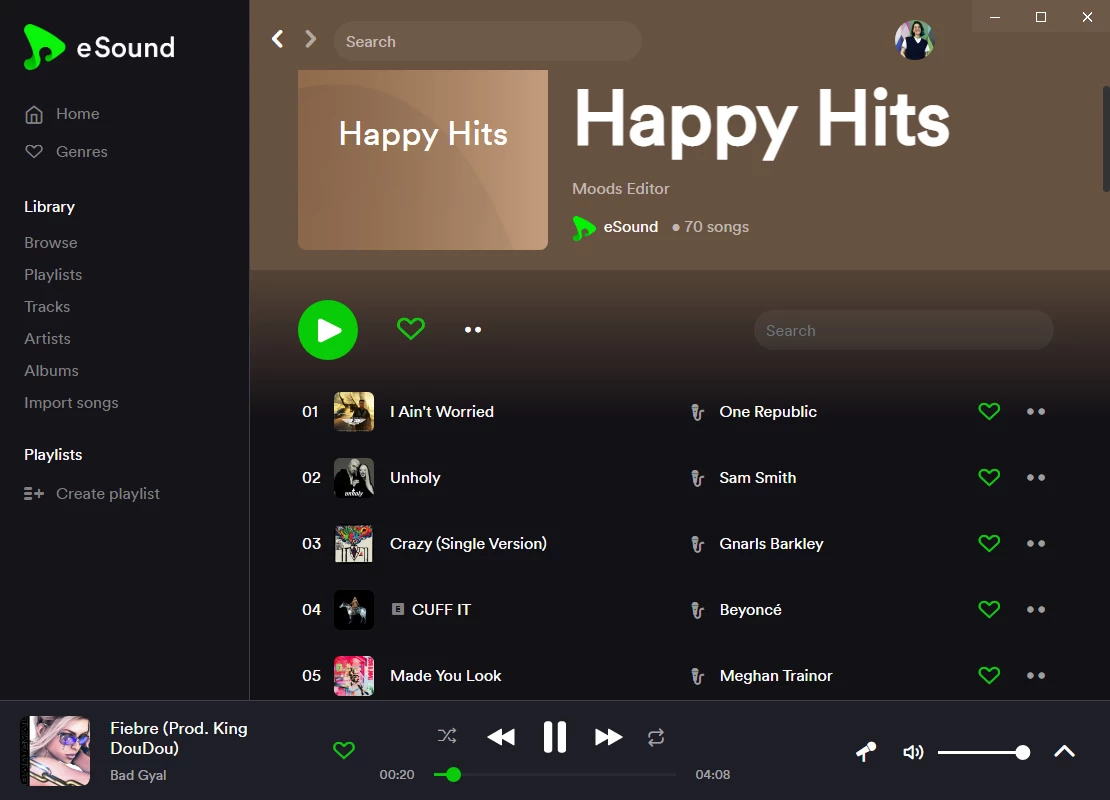Click the Home house icon
Screen dimensions: 1110x800
(x=34, y=114)
